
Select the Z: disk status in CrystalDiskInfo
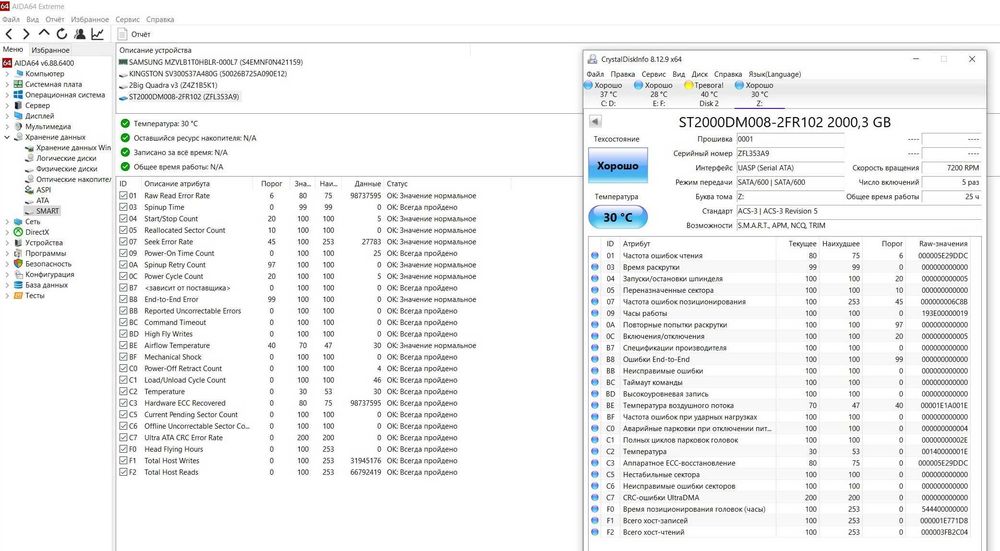pyautogui.click(x=754, y=94)
